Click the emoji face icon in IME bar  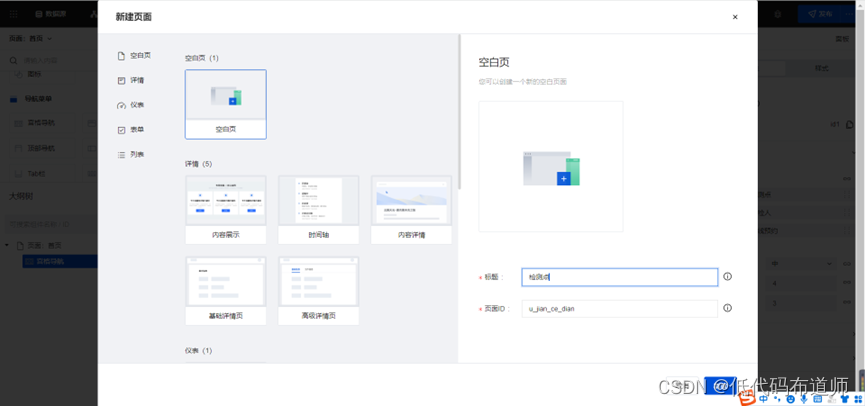point(790,399)
